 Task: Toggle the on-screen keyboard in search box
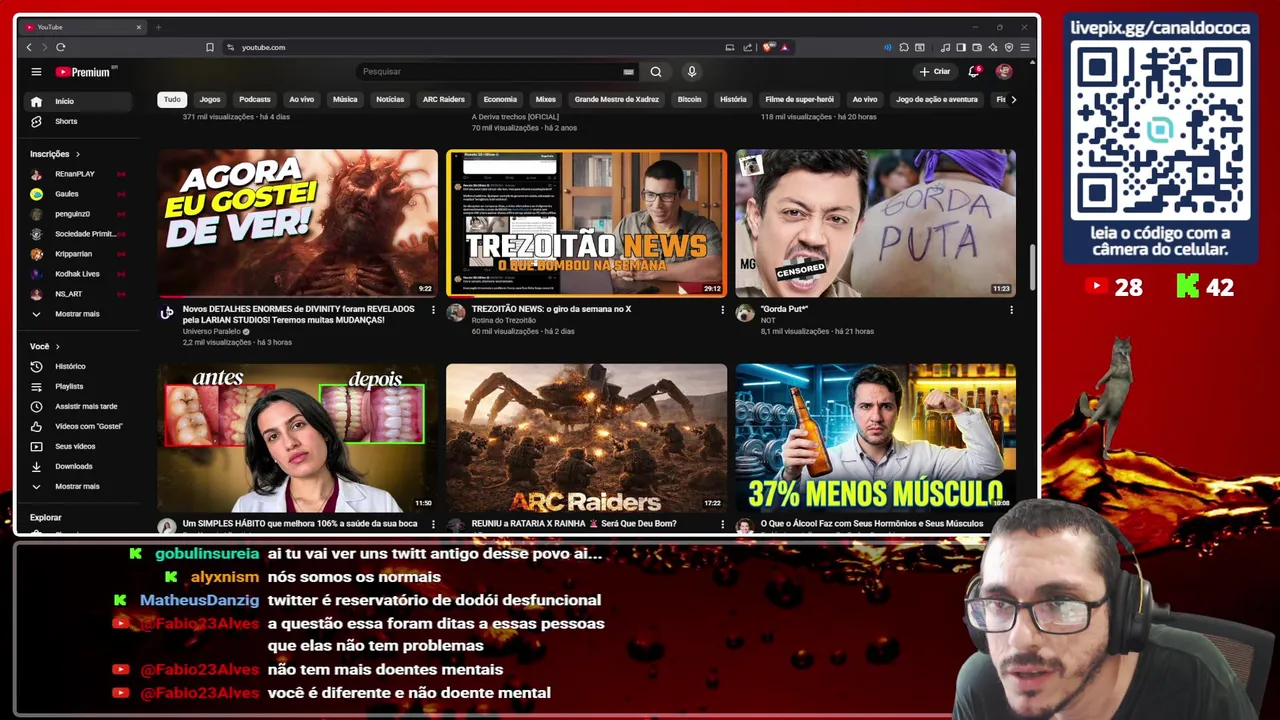(628, 72)
